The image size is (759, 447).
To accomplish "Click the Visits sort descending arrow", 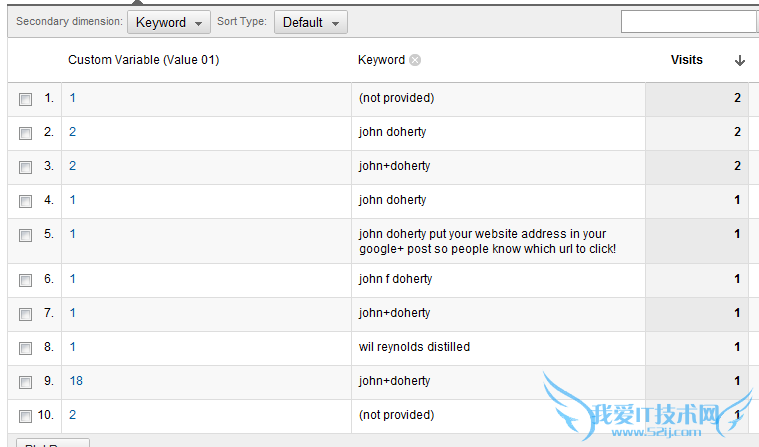I will point(740,60).
